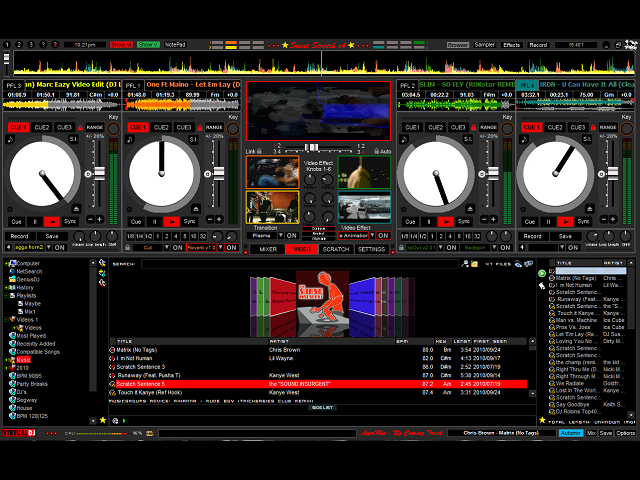Collapse the Playlists tree node
Screen dimensions: 640x480
(x=7, y=296)
